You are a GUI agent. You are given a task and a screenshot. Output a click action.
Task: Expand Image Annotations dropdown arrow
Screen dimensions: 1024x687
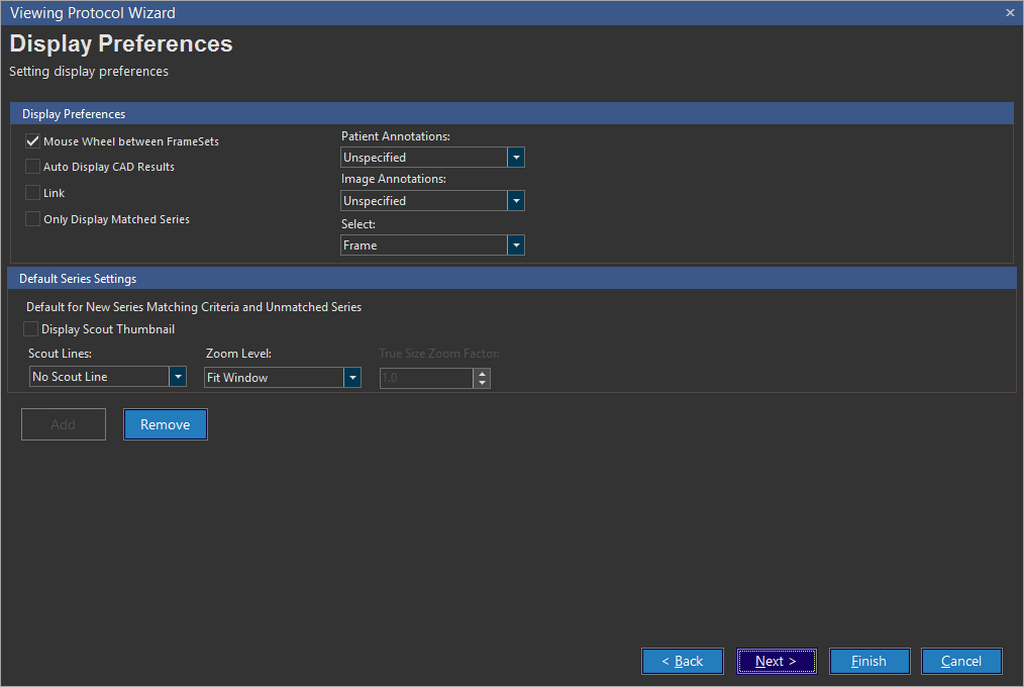point(516,201)
